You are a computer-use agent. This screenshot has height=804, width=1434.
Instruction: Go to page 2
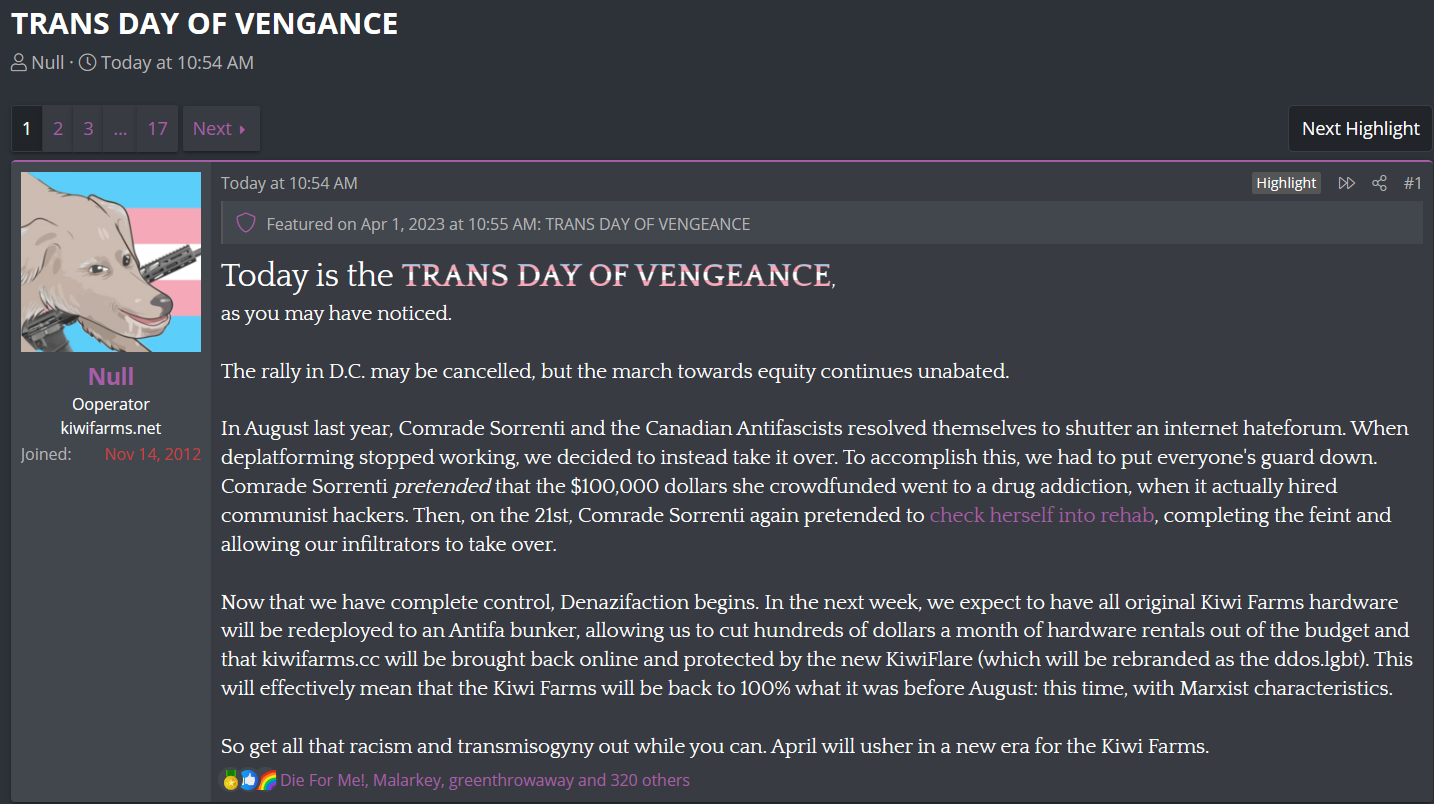click(58, 128)
